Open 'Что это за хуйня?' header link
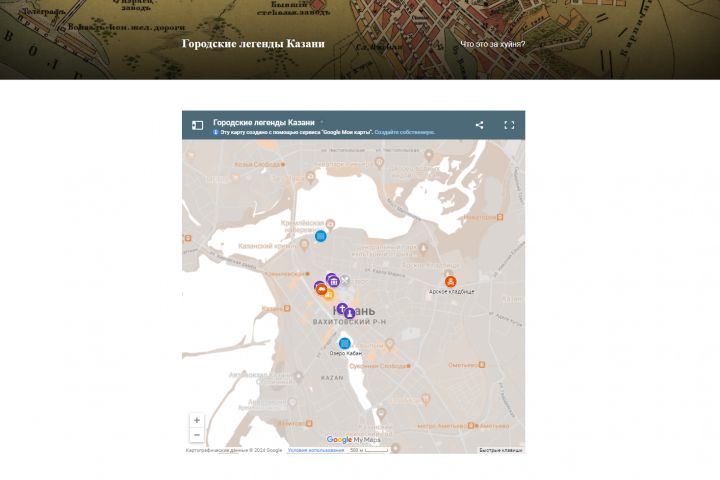 (x=493, y=44)
